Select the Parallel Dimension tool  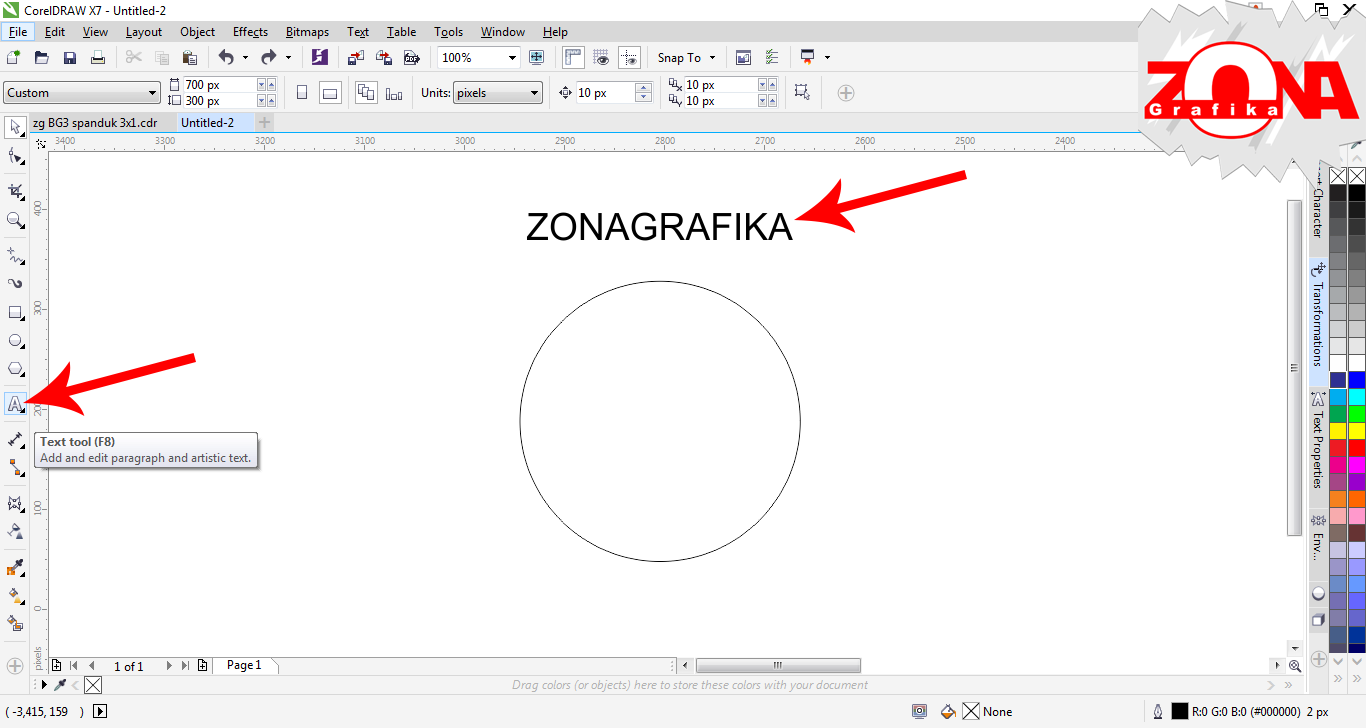[15, 439]
